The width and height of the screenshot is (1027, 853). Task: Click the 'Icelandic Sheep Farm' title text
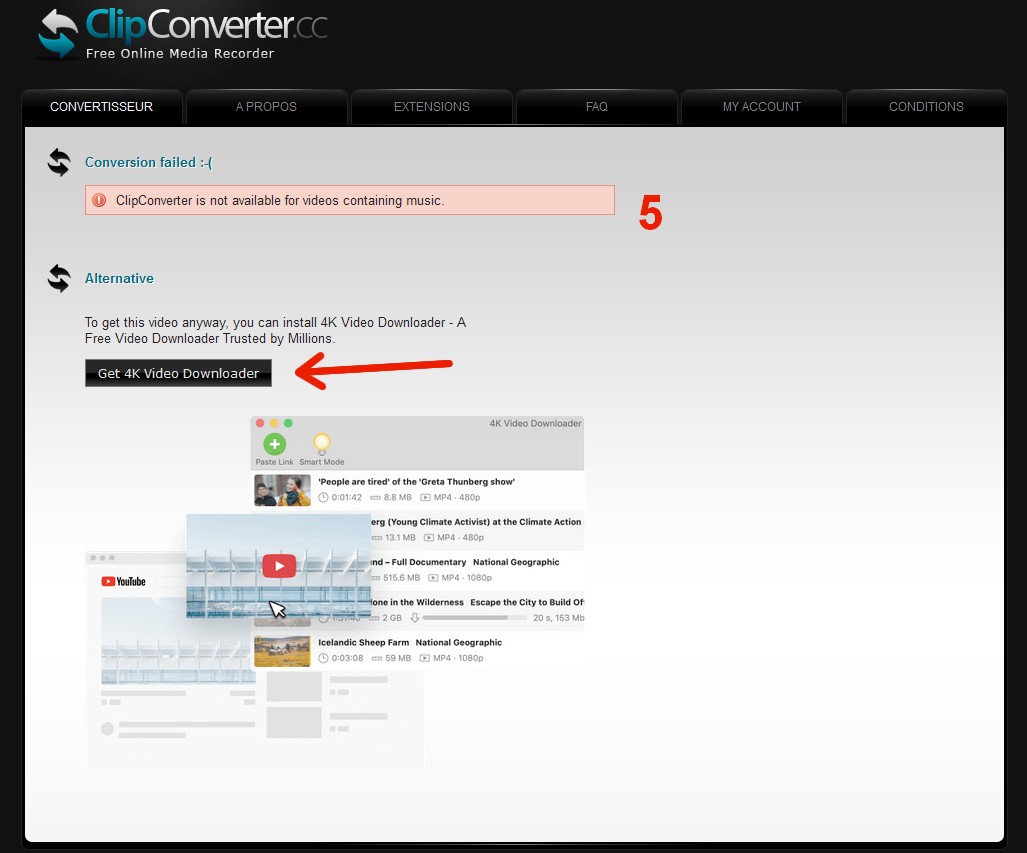point(364,643)
